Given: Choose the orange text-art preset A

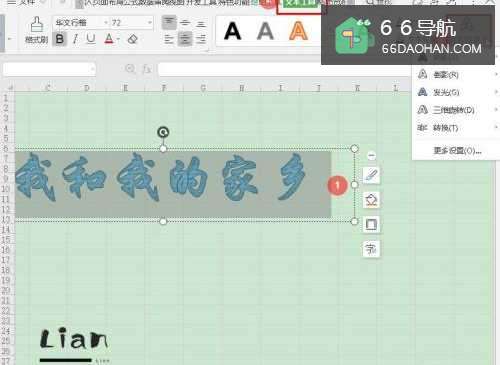Looking at the screenshot, I should pos(298,31).
